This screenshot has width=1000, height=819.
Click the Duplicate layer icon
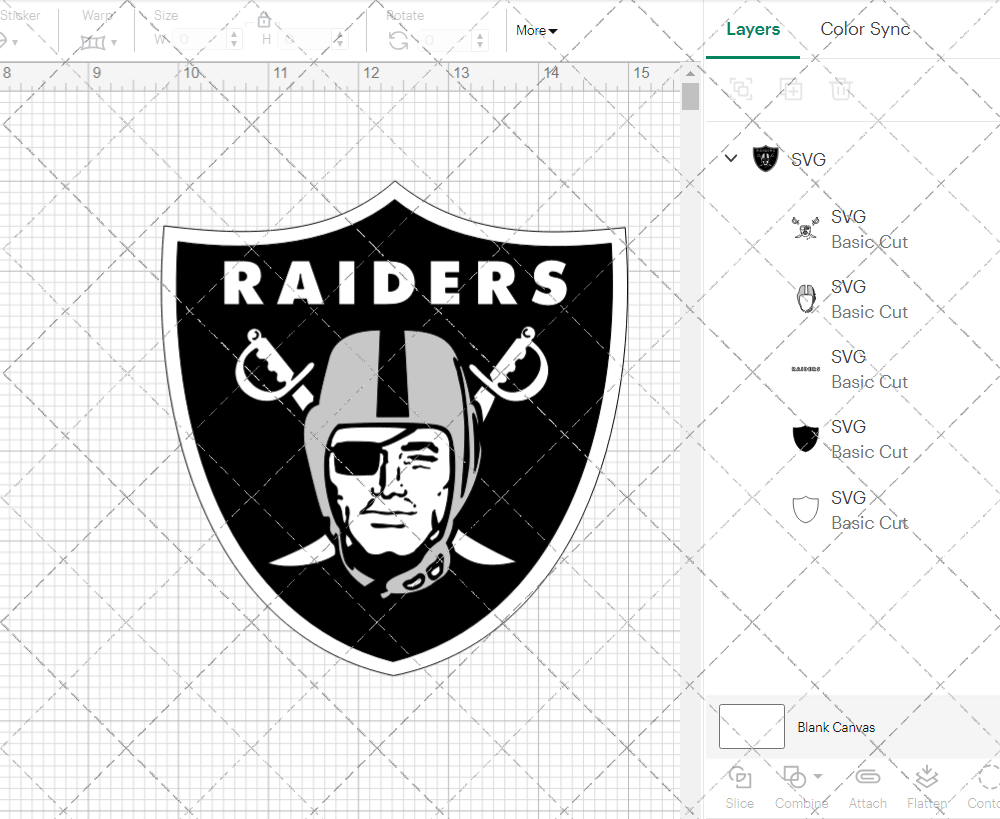click(x=791, y=89)
